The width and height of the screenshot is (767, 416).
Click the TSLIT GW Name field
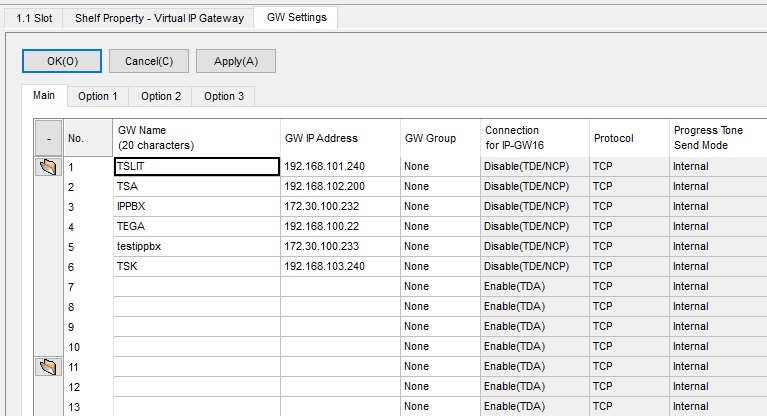point(197,166)
